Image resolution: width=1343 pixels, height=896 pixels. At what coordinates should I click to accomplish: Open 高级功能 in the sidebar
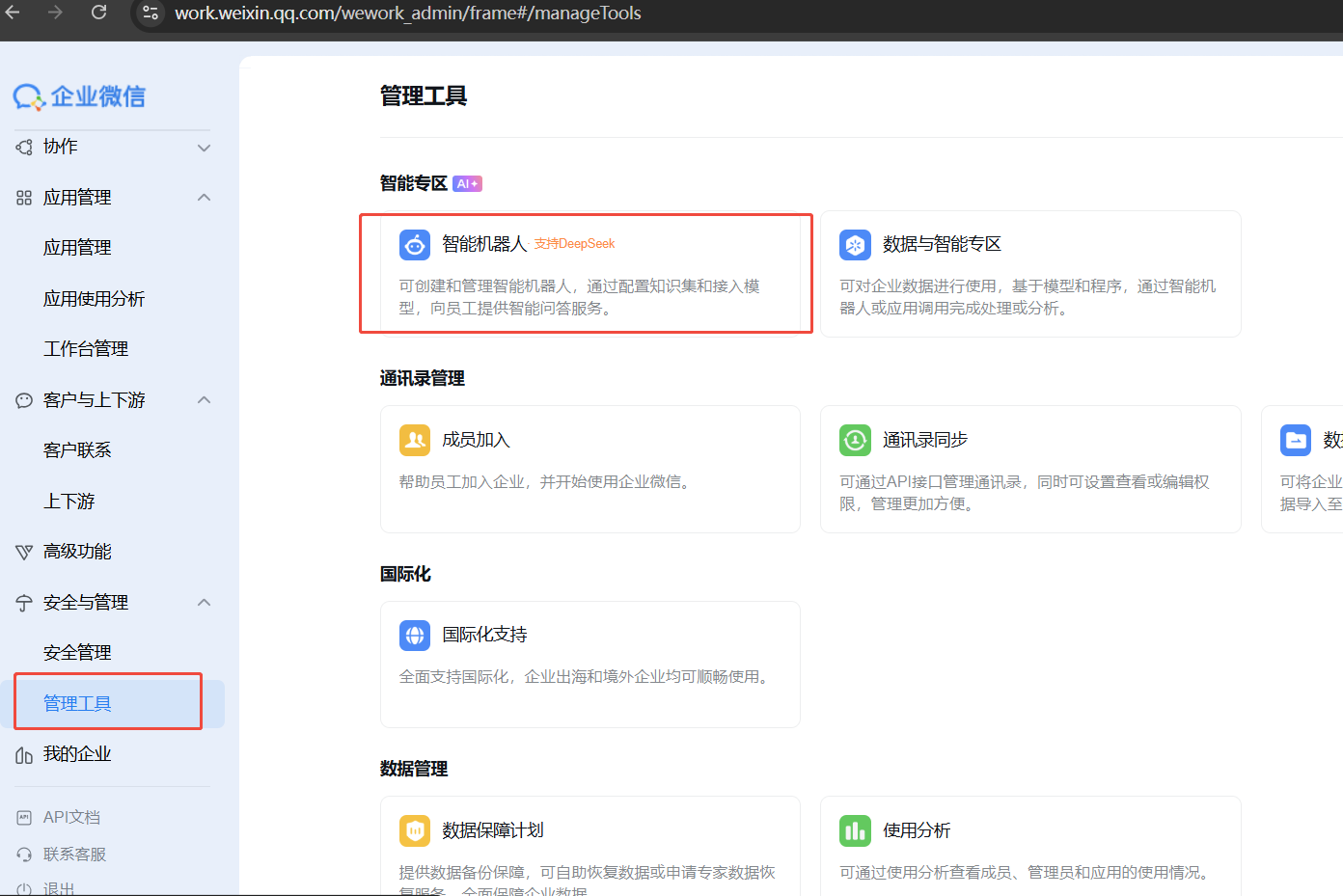77,552
